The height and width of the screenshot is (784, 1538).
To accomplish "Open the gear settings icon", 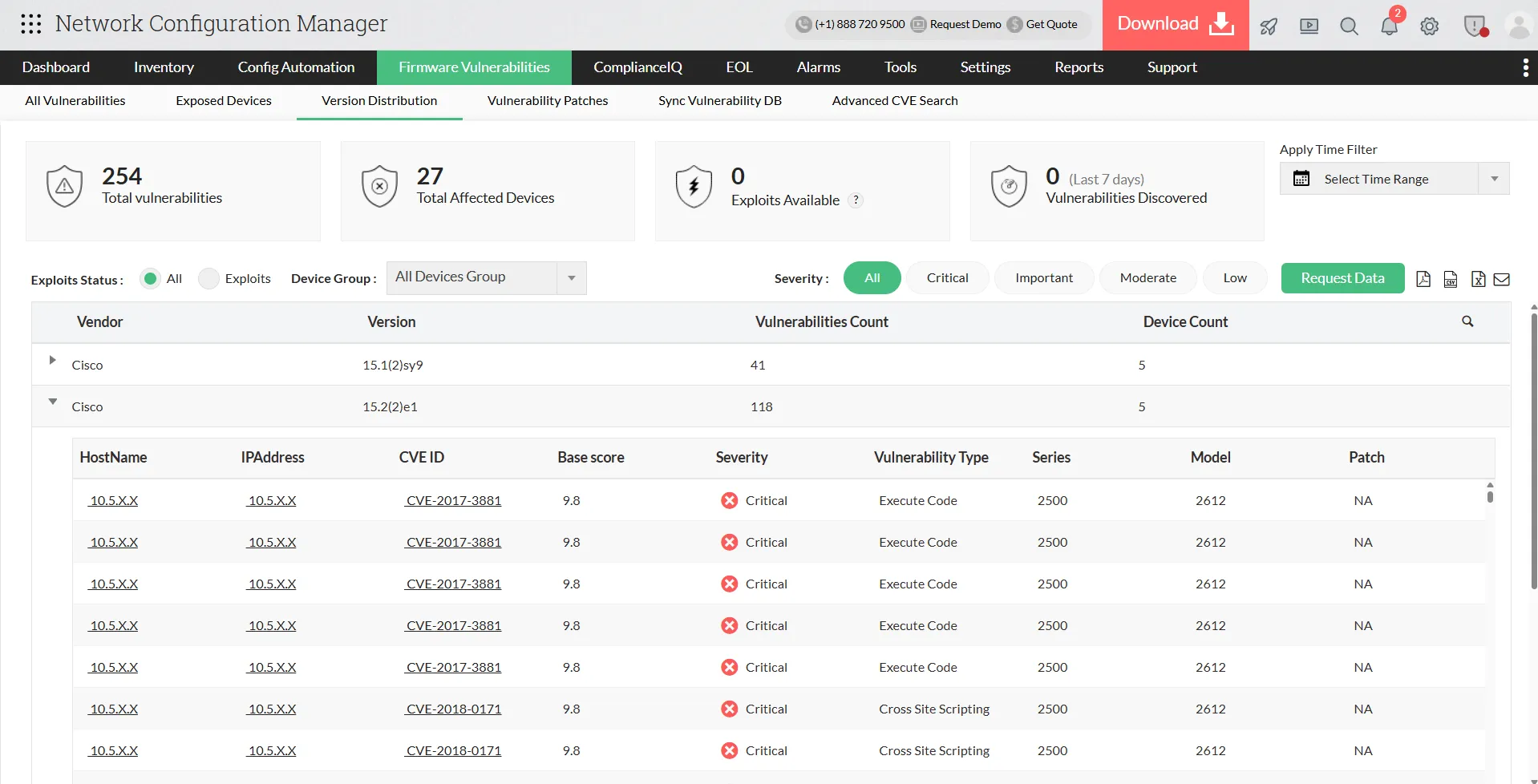I will [1429, 26].
